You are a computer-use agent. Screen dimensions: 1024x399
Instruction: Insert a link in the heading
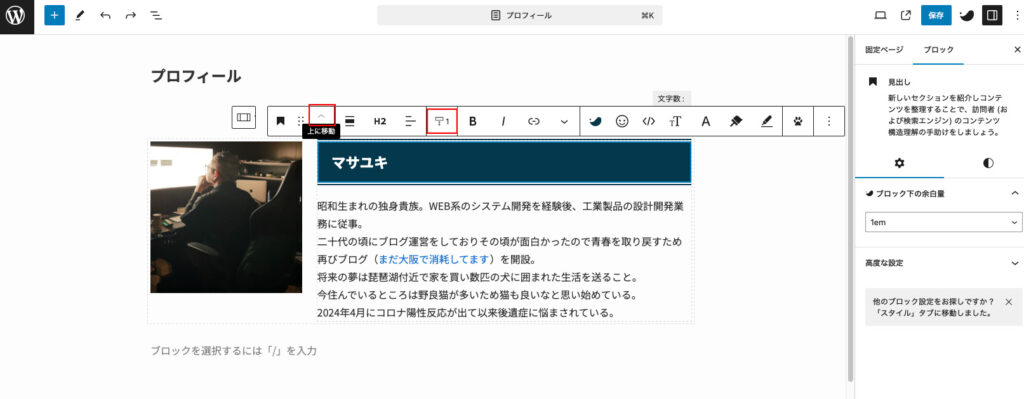tap(534, 121)
